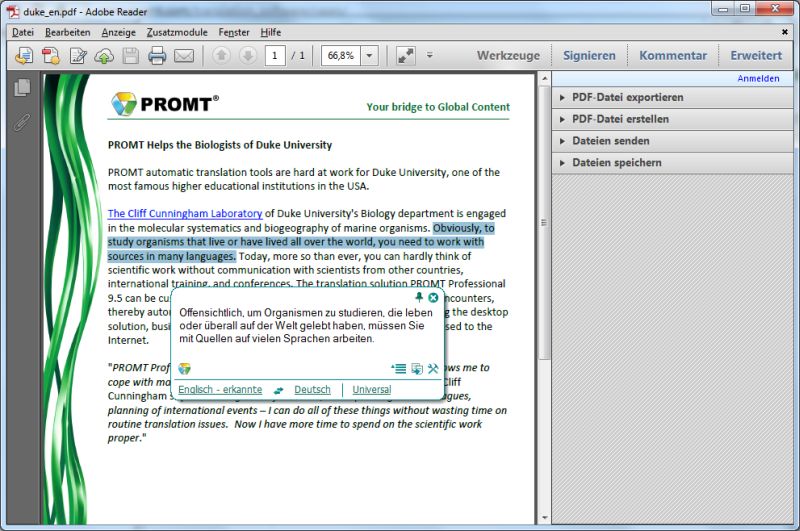Screen dimensions: 800x531
Task: Open the Bearbeiten menu
Action: click(x=67, y=32)
